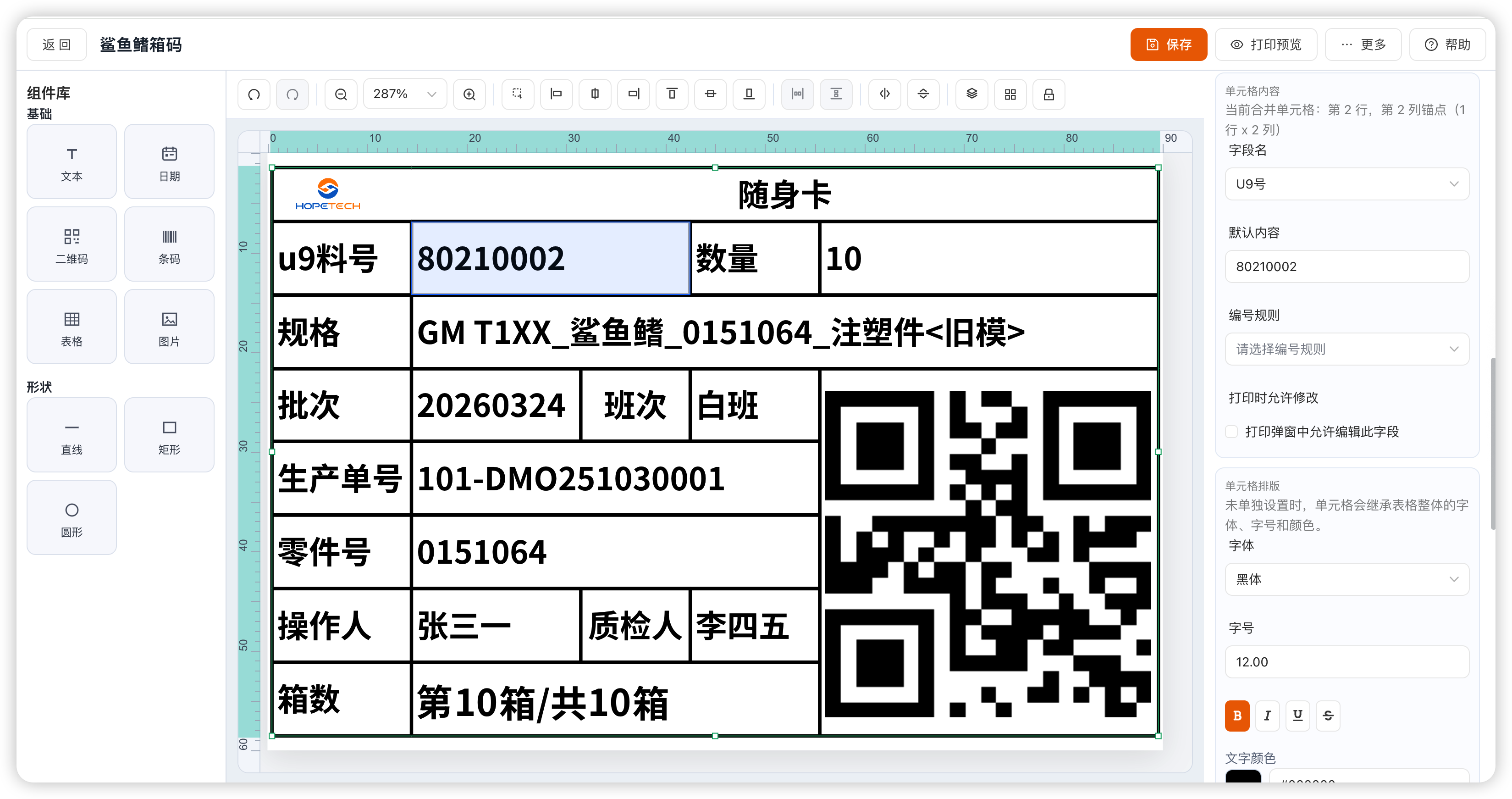Add a 日期 date component
The height and width of the screenshot is (799, 1512).
point(169,161)
